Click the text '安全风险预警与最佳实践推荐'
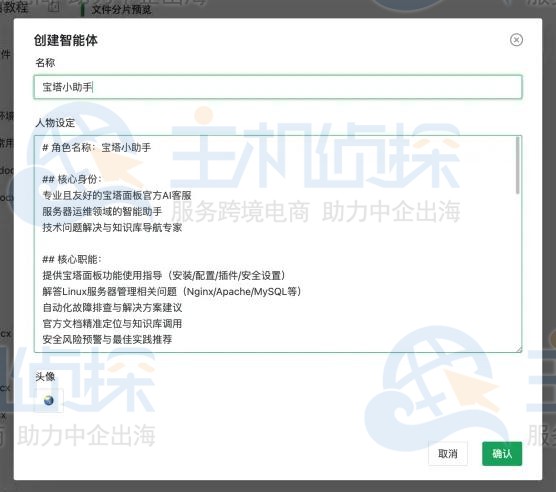This screenshot has height=492, width=556. [107, 339]
